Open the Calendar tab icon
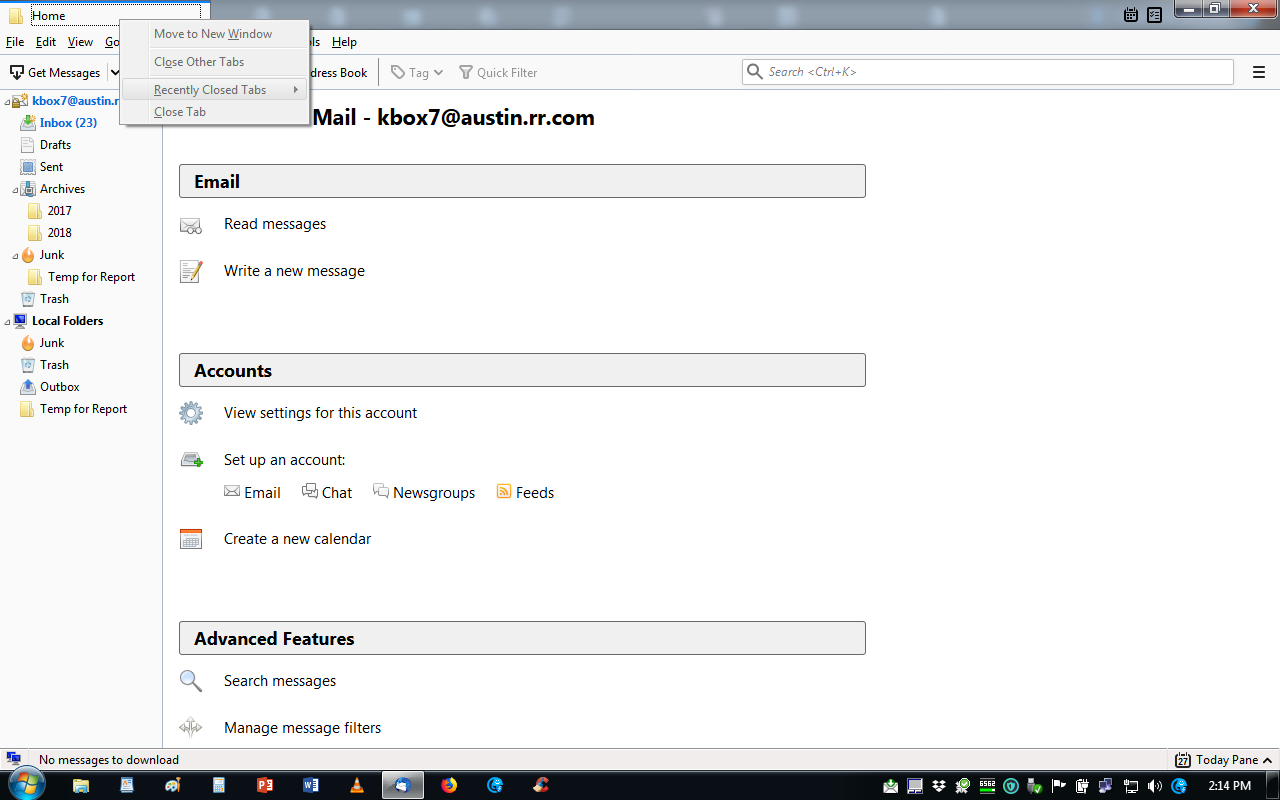This screenshot has height=800, width=1280. [x=1131, y=15]
